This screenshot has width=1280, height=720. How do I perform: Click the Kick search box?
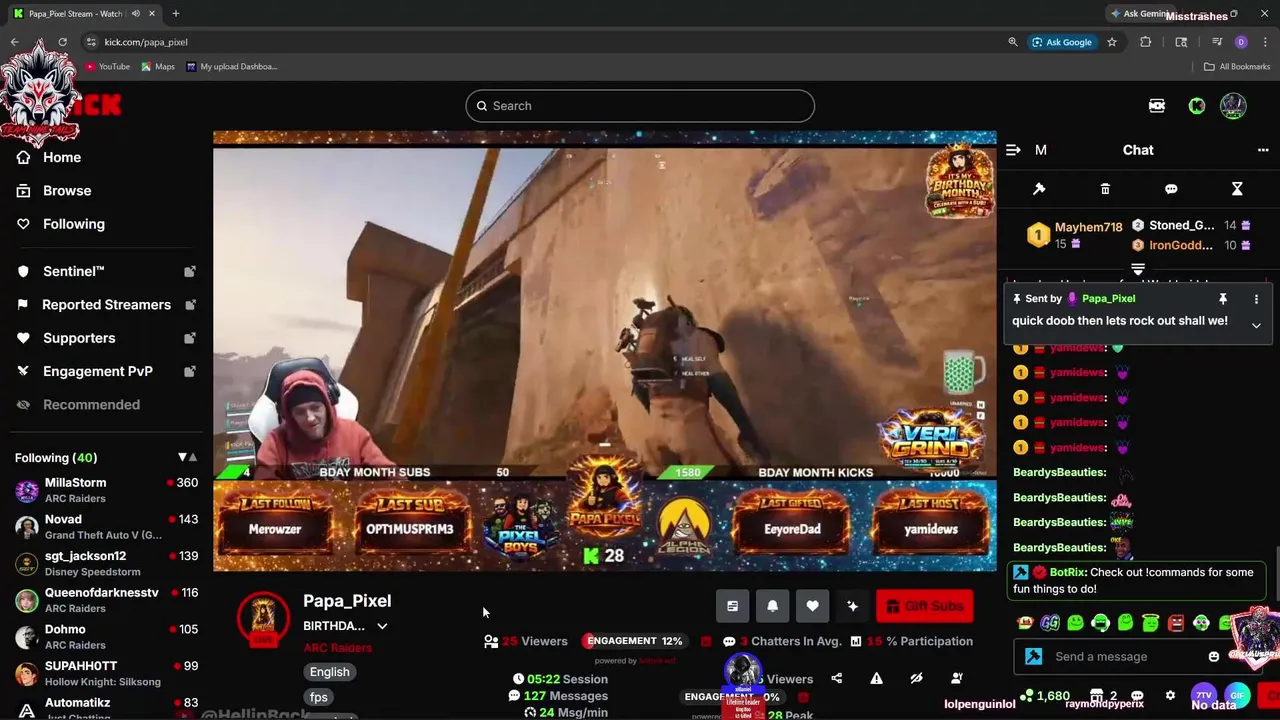point(640,106)
